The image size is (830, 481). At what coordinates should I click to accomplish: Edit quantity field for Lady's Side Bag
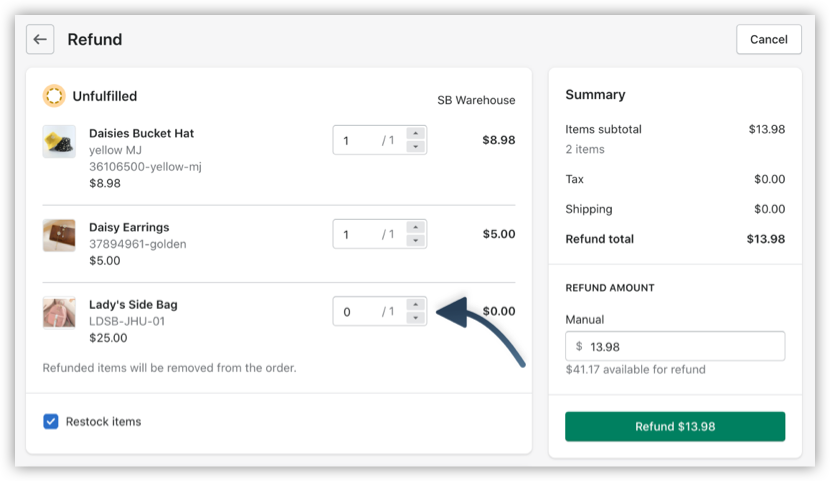point(369,312)
